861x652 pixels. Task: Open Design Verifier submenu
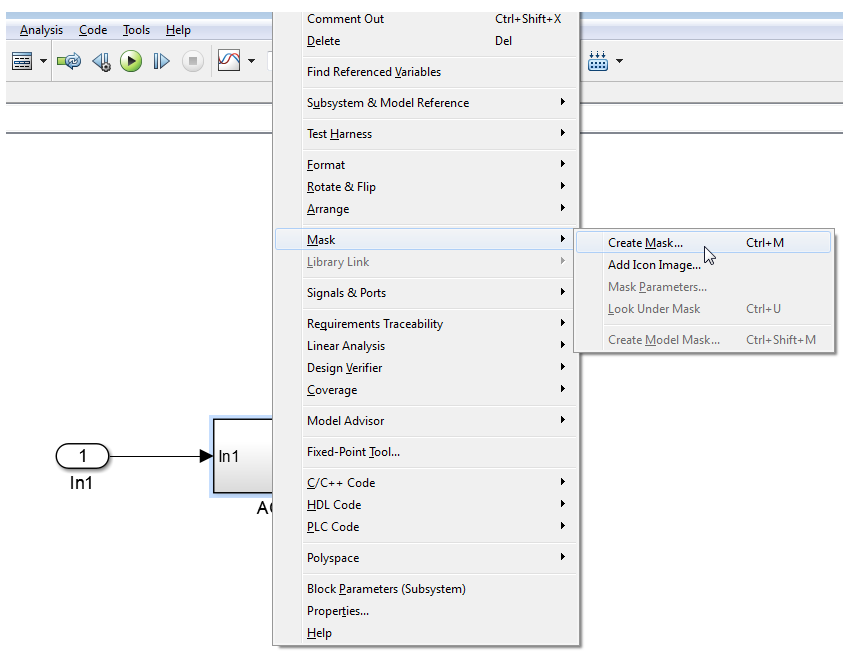(x=426, y=367)
